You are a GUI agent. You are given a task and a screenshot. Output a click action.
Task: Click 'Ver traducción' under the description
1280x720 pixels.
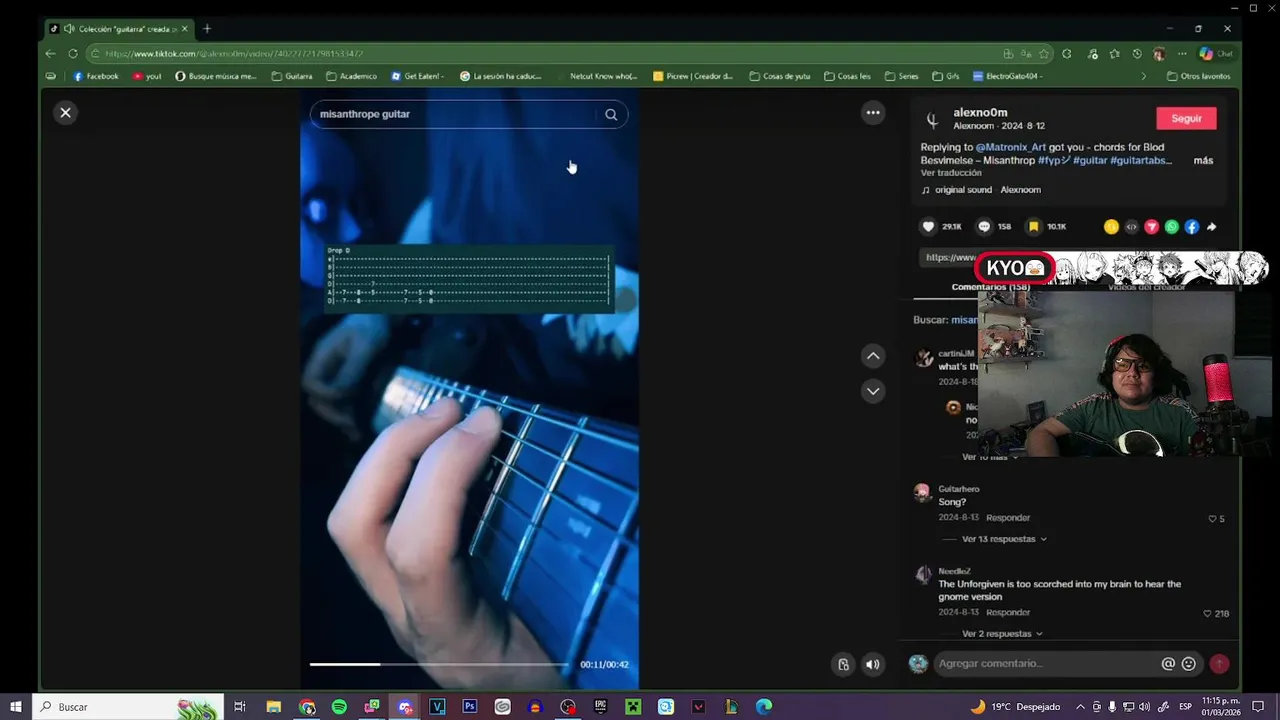[x=951, y=173]
